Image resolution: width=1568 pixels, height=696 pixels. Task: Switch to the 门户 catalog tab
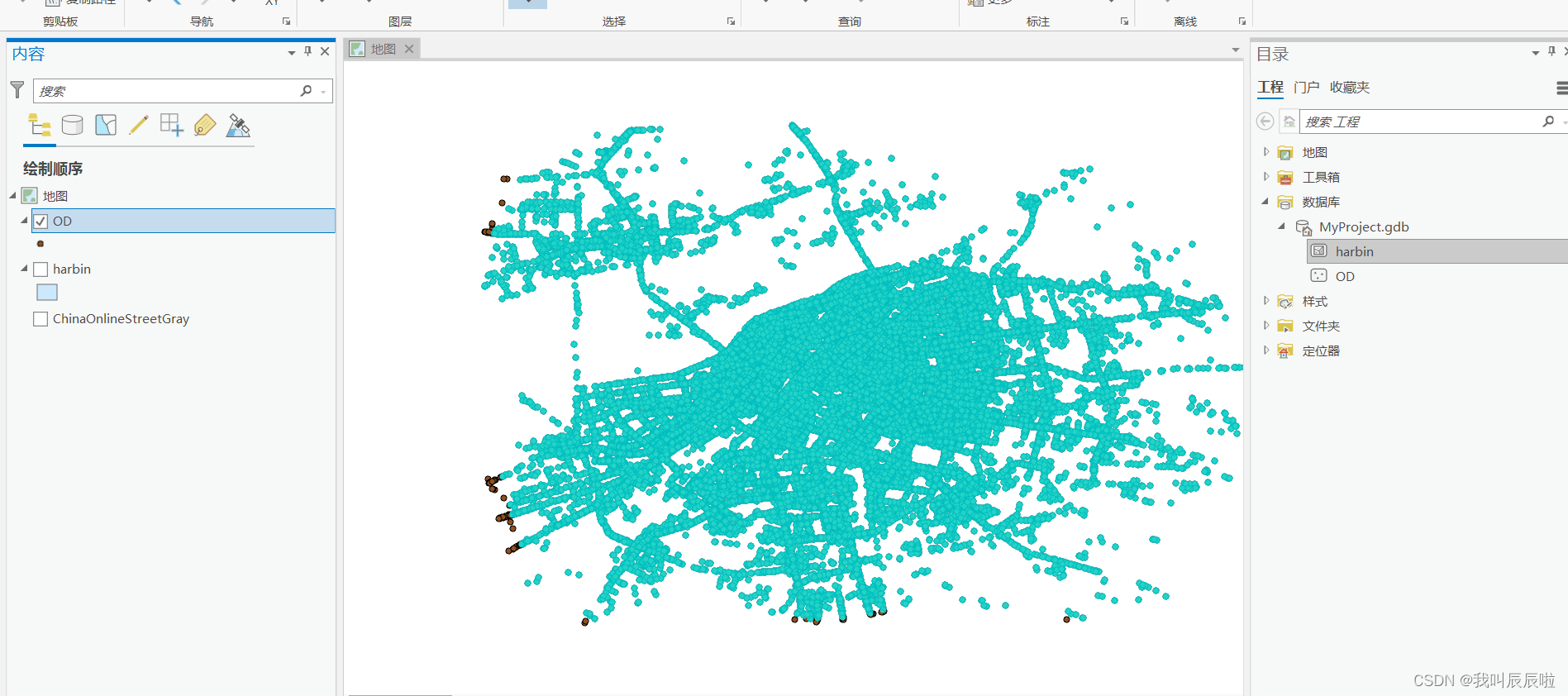[1307, 88]
